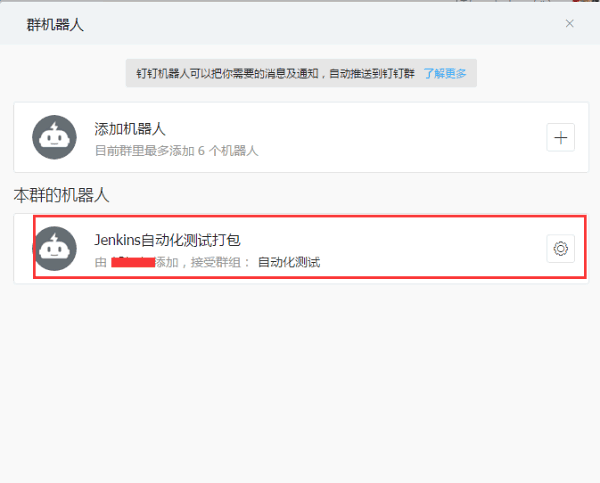Click the 本群的机器人 section heading
This screenshot has width=600, height=483.
click(61, 195)
